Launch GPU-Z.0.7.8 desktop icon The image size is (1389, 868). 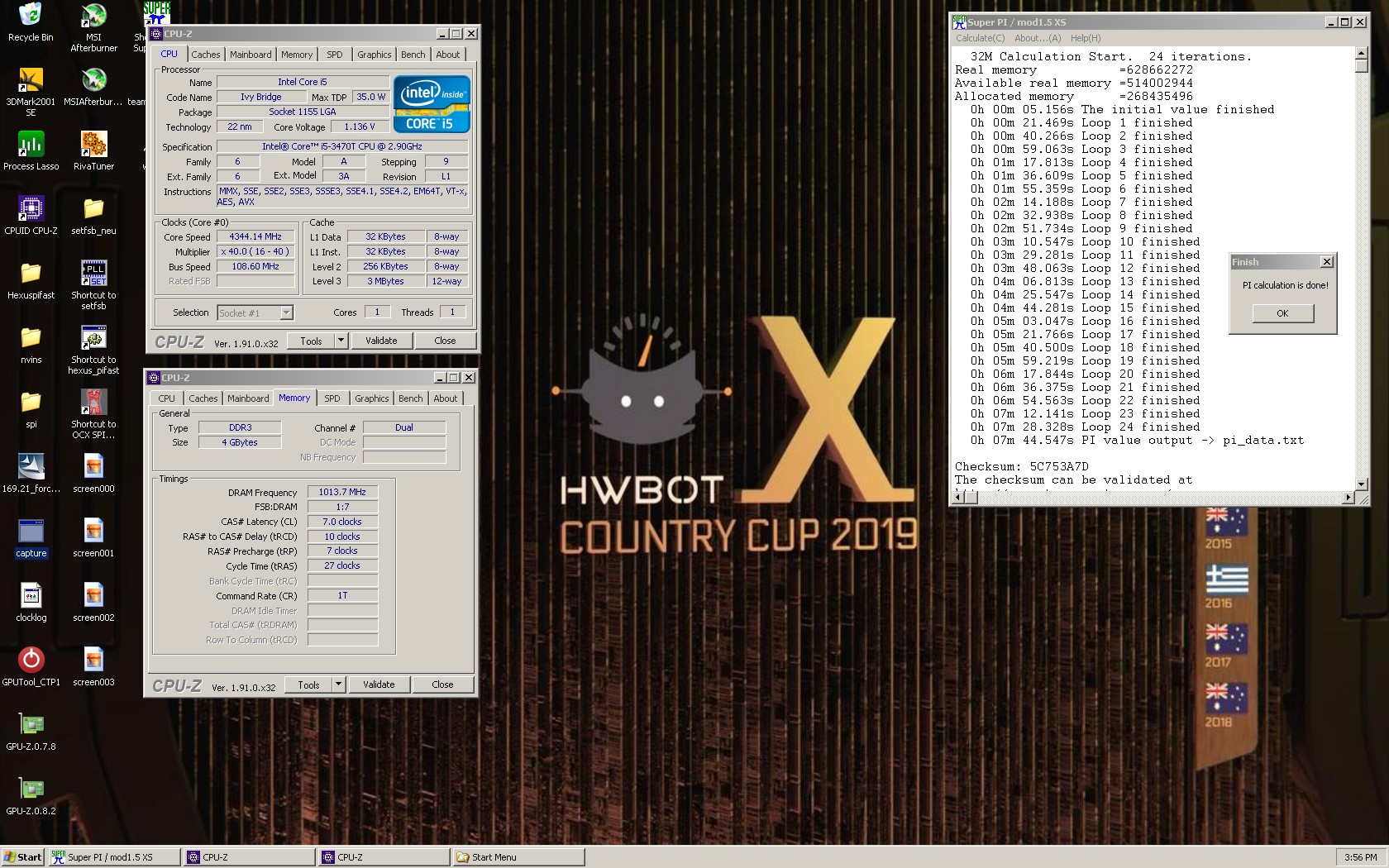(31, 732)
